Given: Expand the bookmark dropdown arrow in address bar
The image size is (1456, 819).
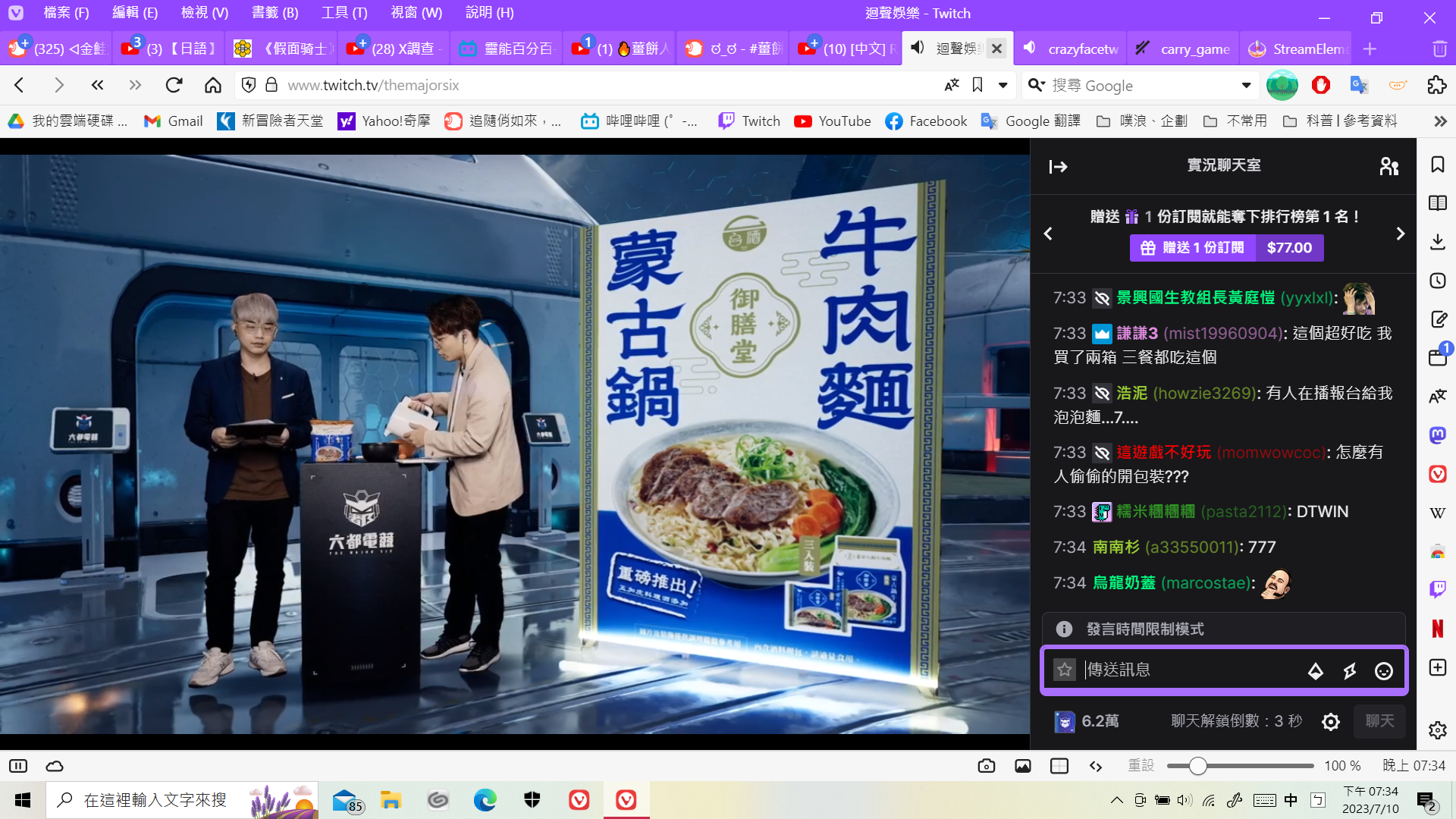Looking at the screenshot, I should 1003,85.
